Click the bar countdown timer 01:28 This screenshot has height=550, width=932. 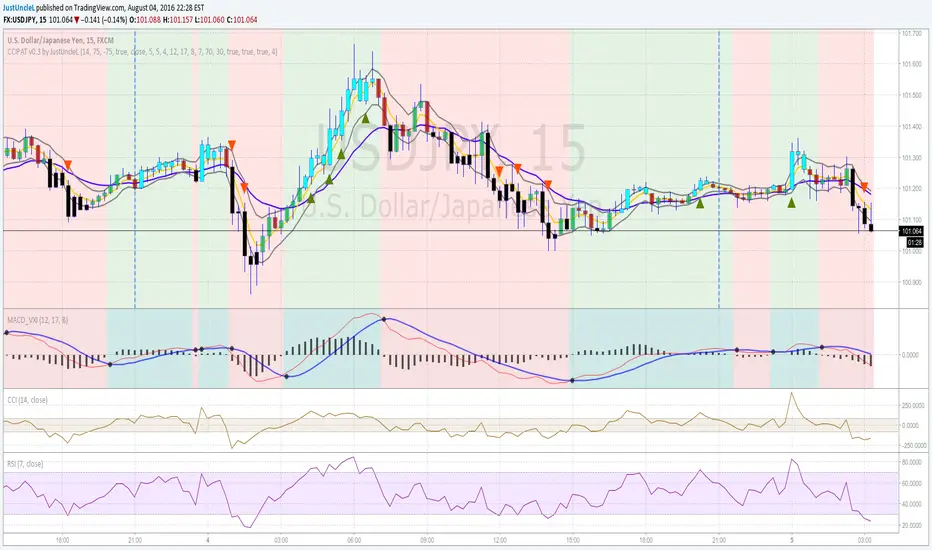(x=915, y=243)
